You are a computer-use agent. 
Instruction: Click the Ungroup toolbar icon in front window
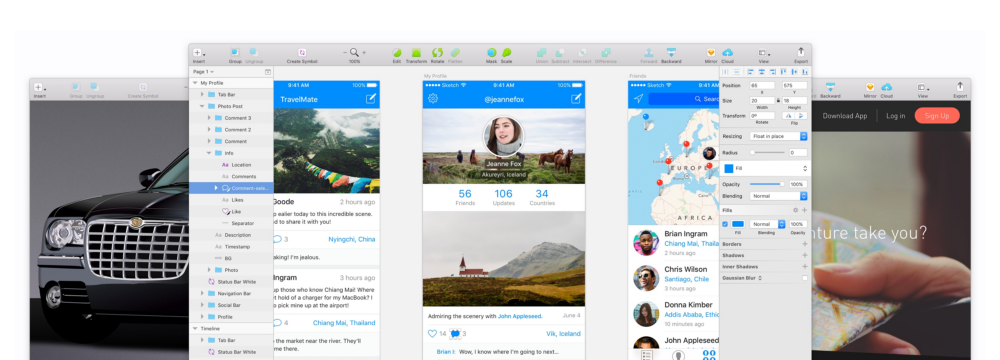click(x=253, y=52)
